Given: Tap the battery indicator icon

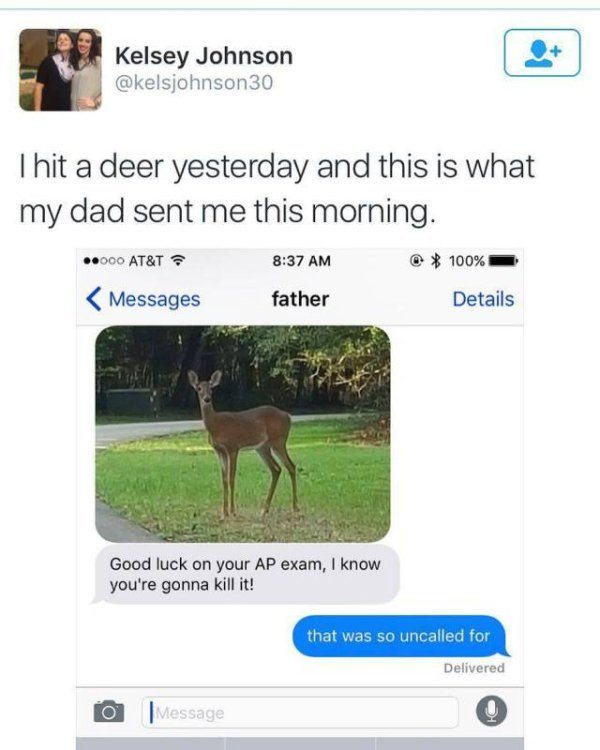Looking at the screenshot, I should 503,261.
